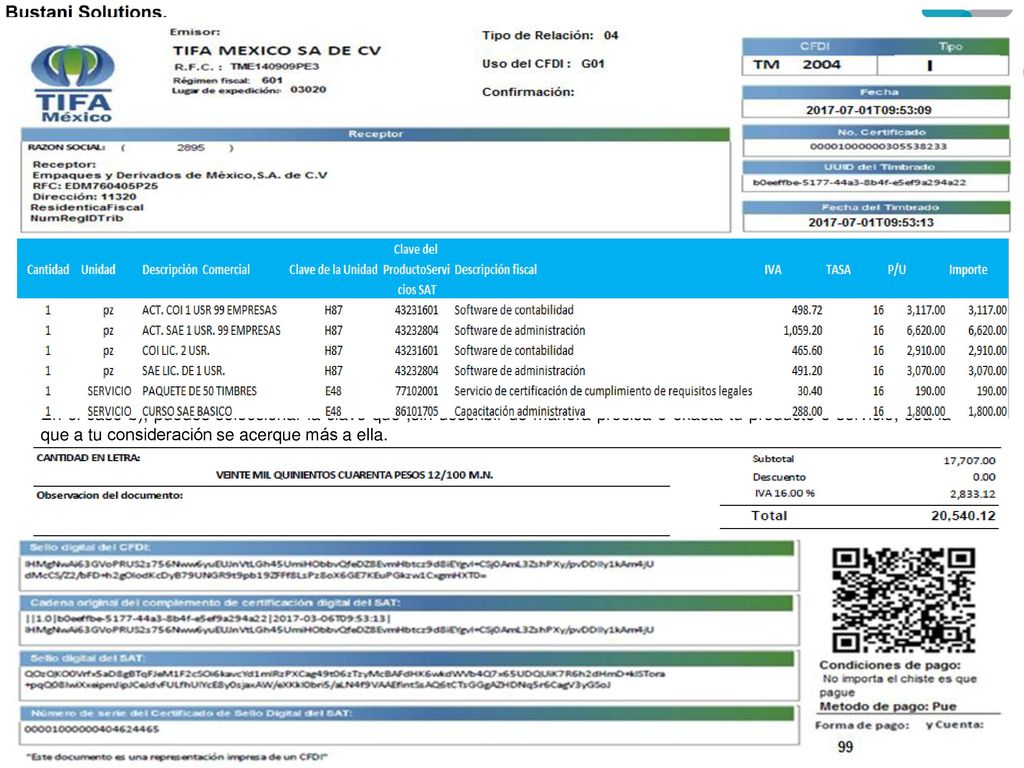Click the Fecha value 2017-07-01T09:53:09

tap(869, 110)
